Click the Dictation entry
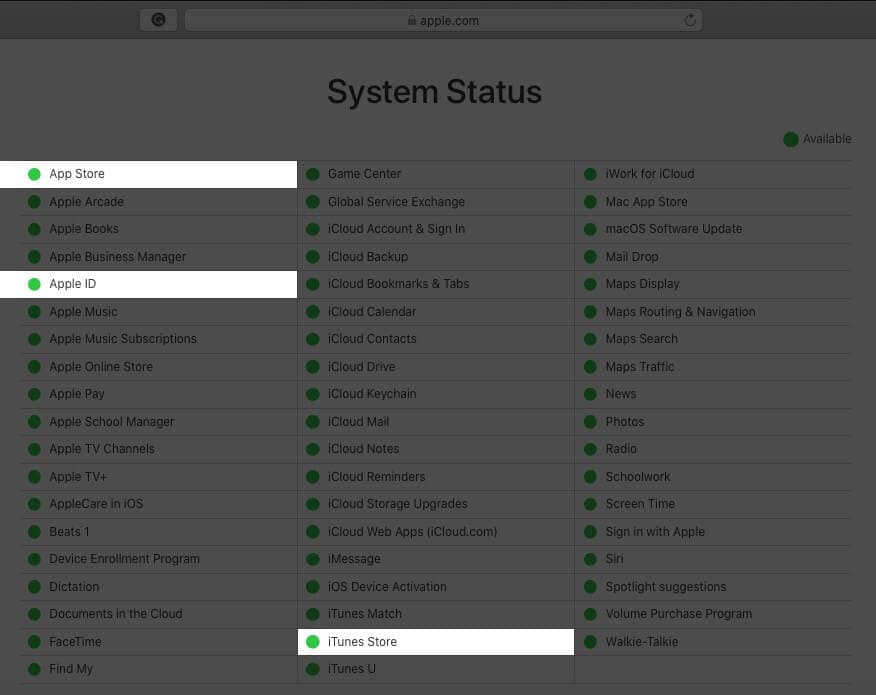The image size is (876, 695). tap(74, 587)
